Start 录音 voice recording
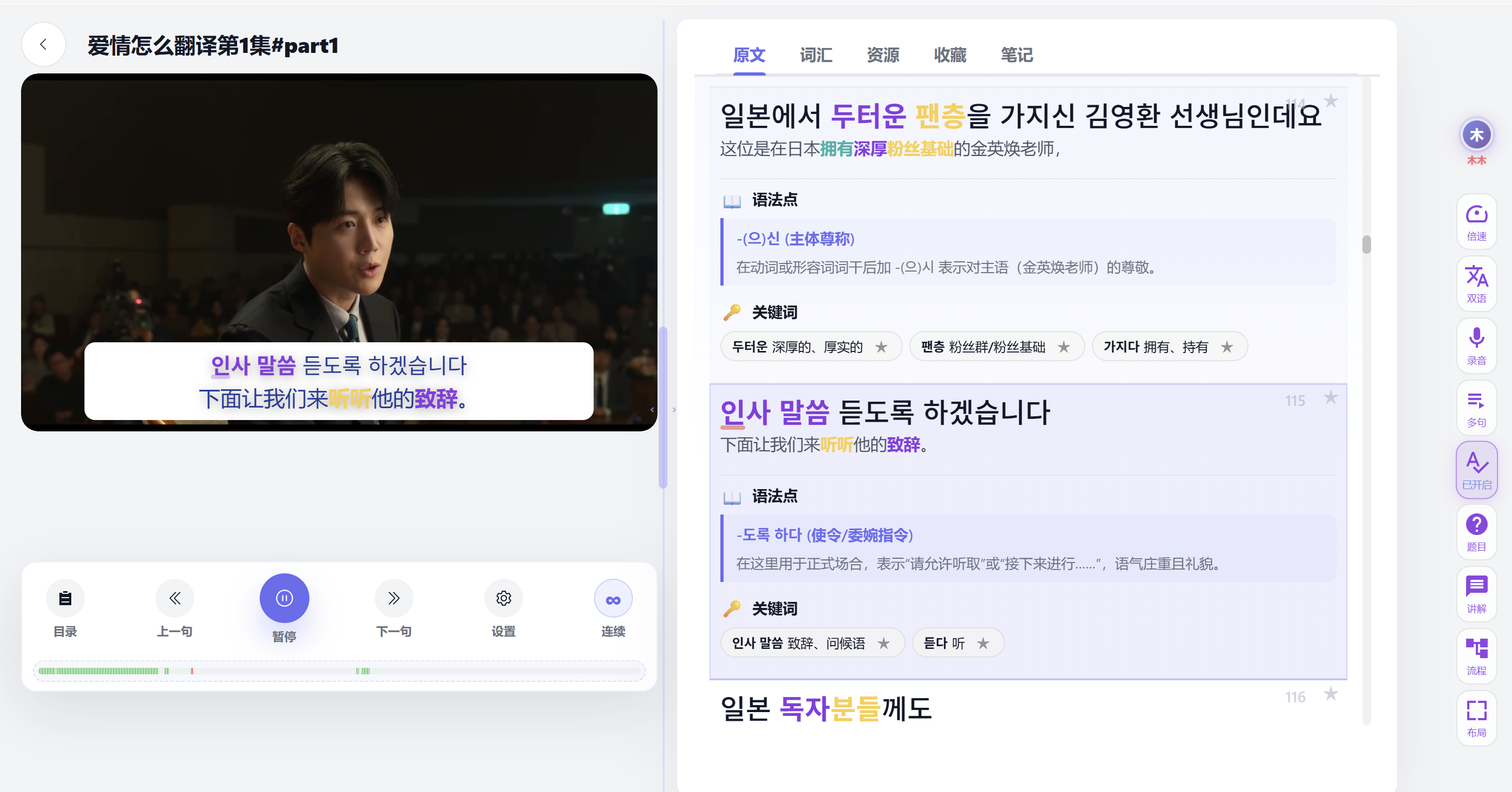This screenshot has height=792, width=1512. [1476, 346]
